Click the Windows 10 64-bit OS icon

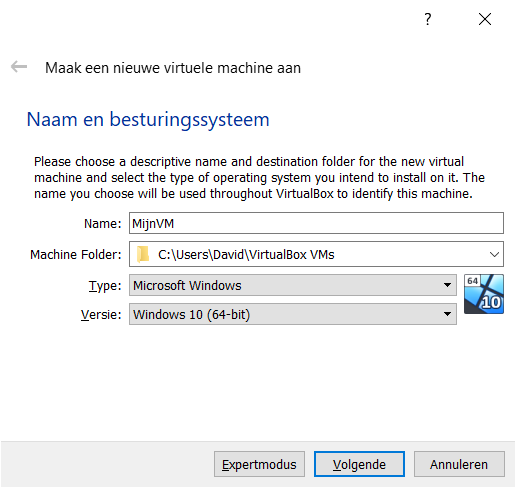[484, 294]
